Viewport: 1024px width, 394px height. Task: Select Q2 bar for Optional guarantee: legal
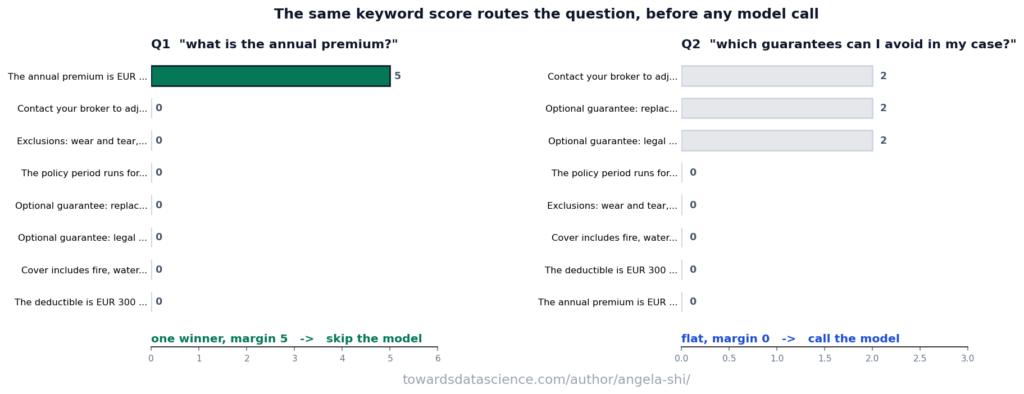coord(777,140)
